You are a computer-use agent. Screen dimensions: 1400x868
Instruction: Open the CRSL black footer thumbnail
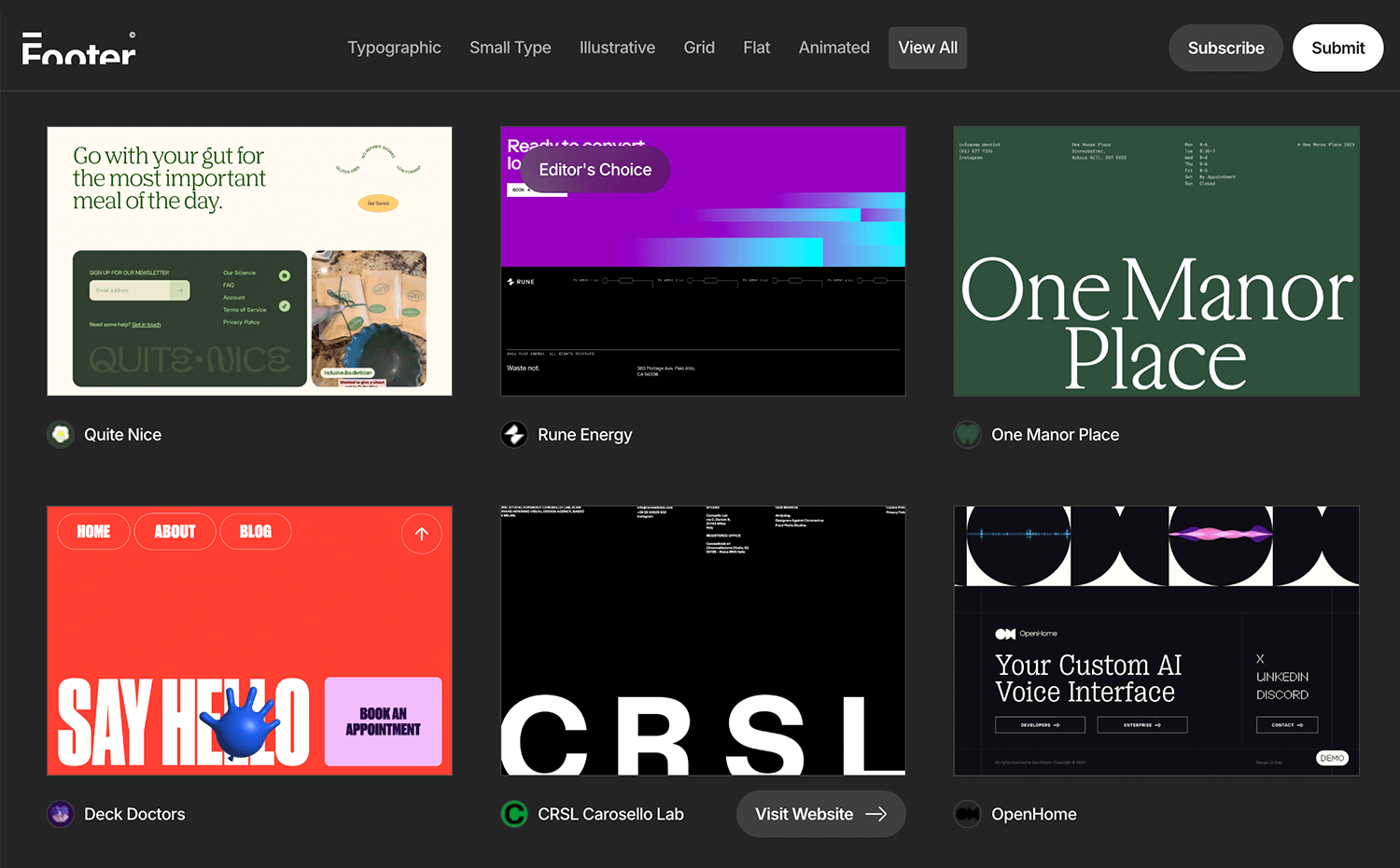click(x=703, y=641)
